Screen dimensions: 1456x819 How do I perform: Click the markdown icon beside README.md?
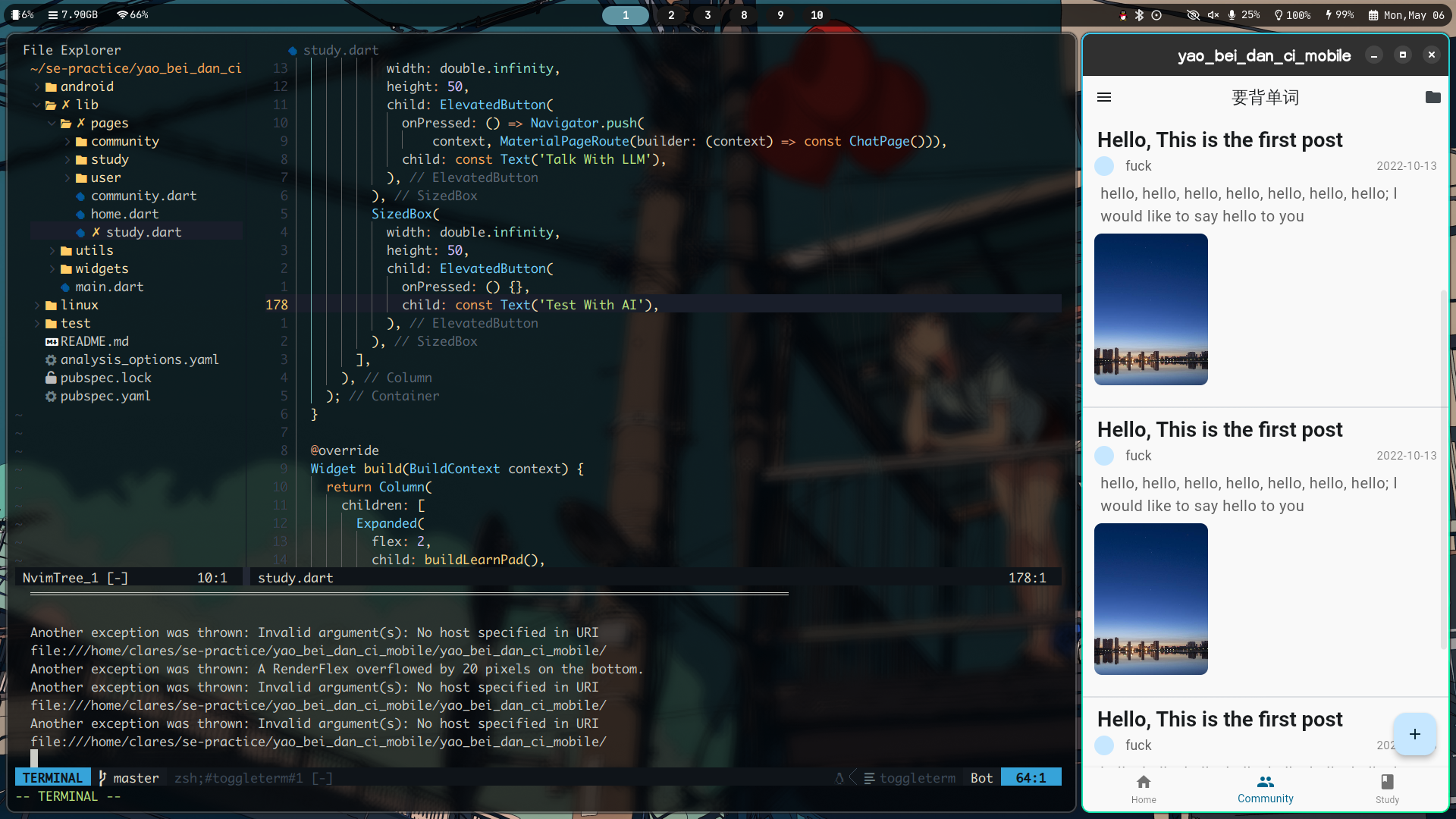click(52, 341)
